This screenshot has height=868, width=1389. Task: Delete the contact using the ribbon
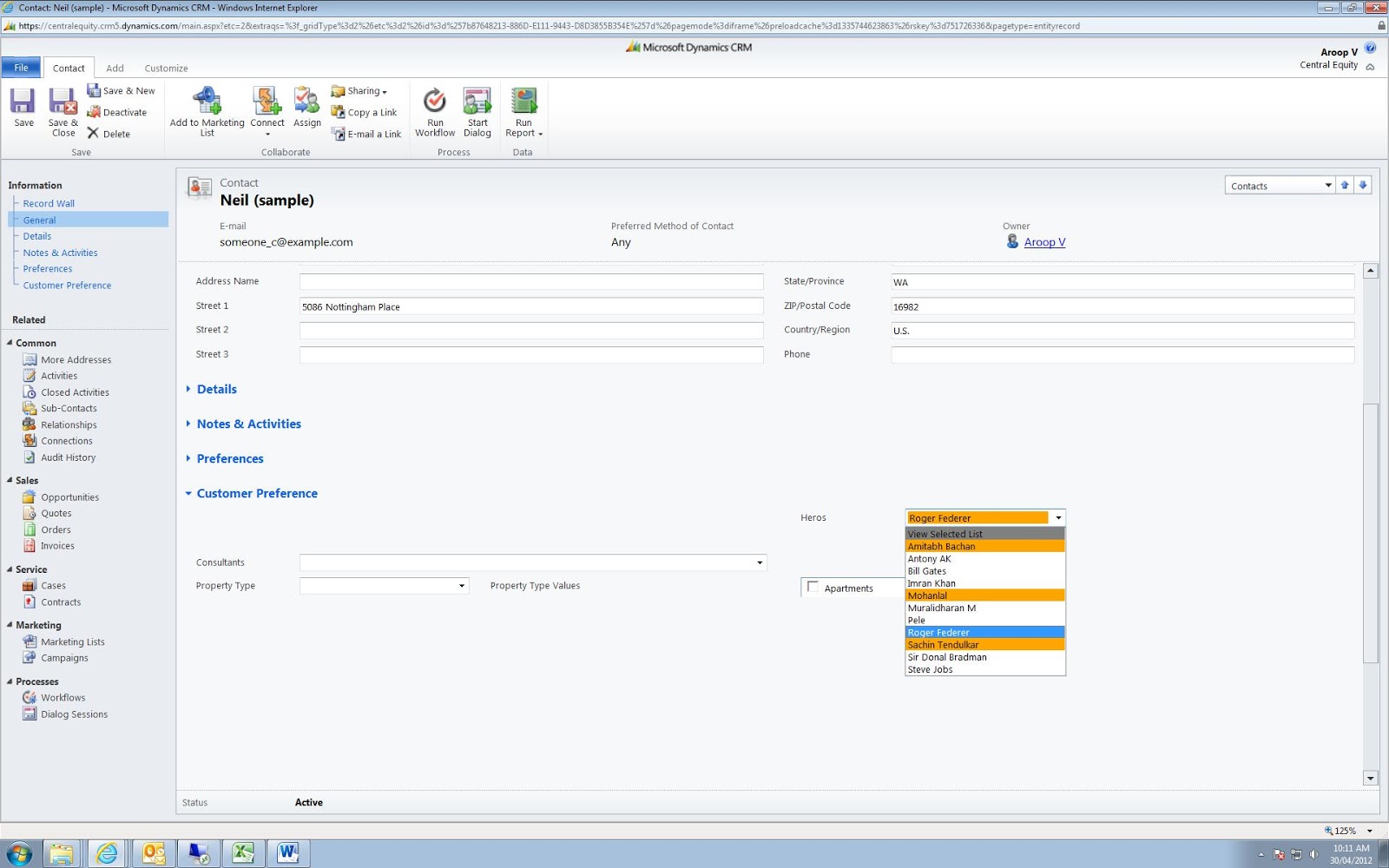pyautogui.click(x=109, y=134)
